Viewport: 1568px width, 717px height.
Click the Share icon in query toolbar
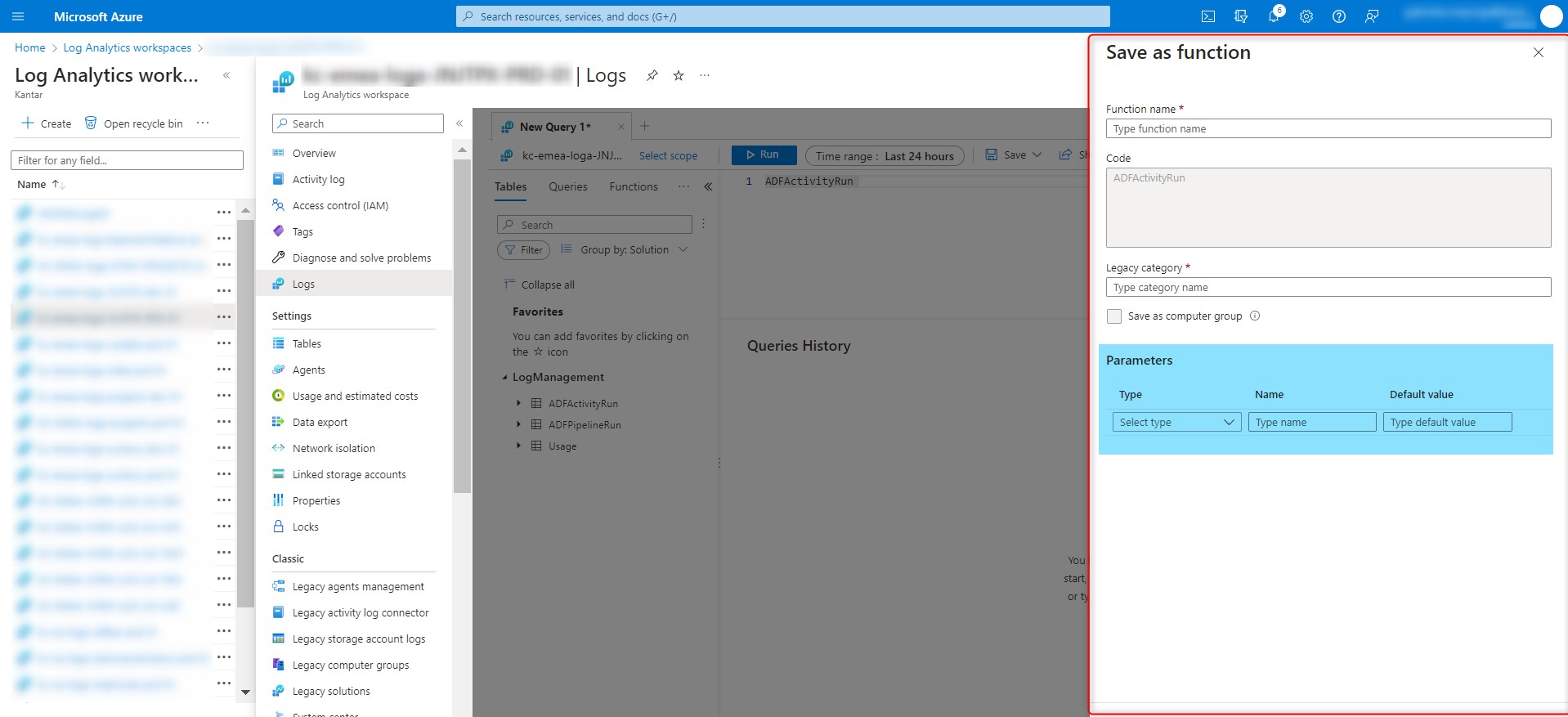point(1065,155)
